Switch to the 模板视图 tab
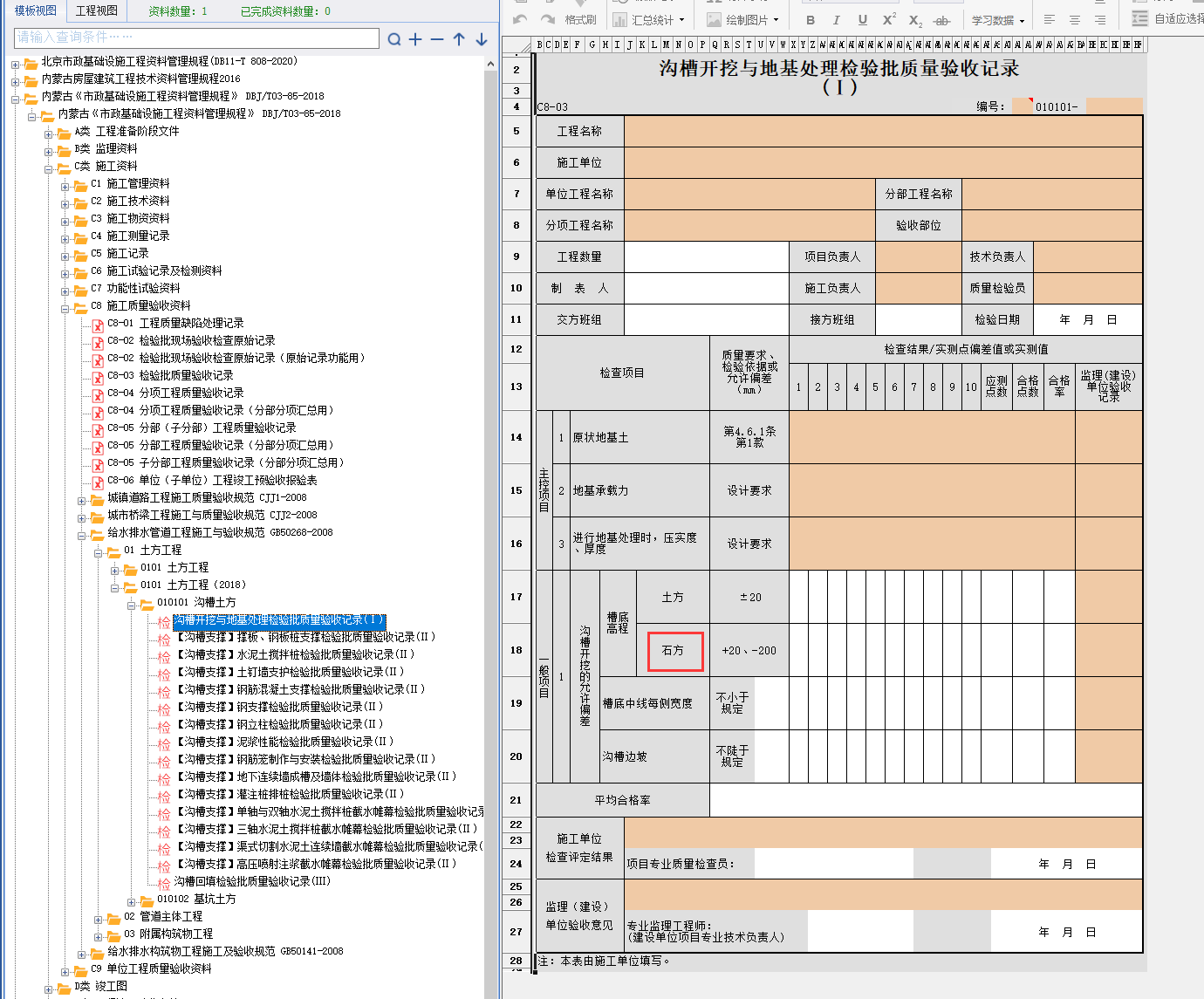 [35, 10]
